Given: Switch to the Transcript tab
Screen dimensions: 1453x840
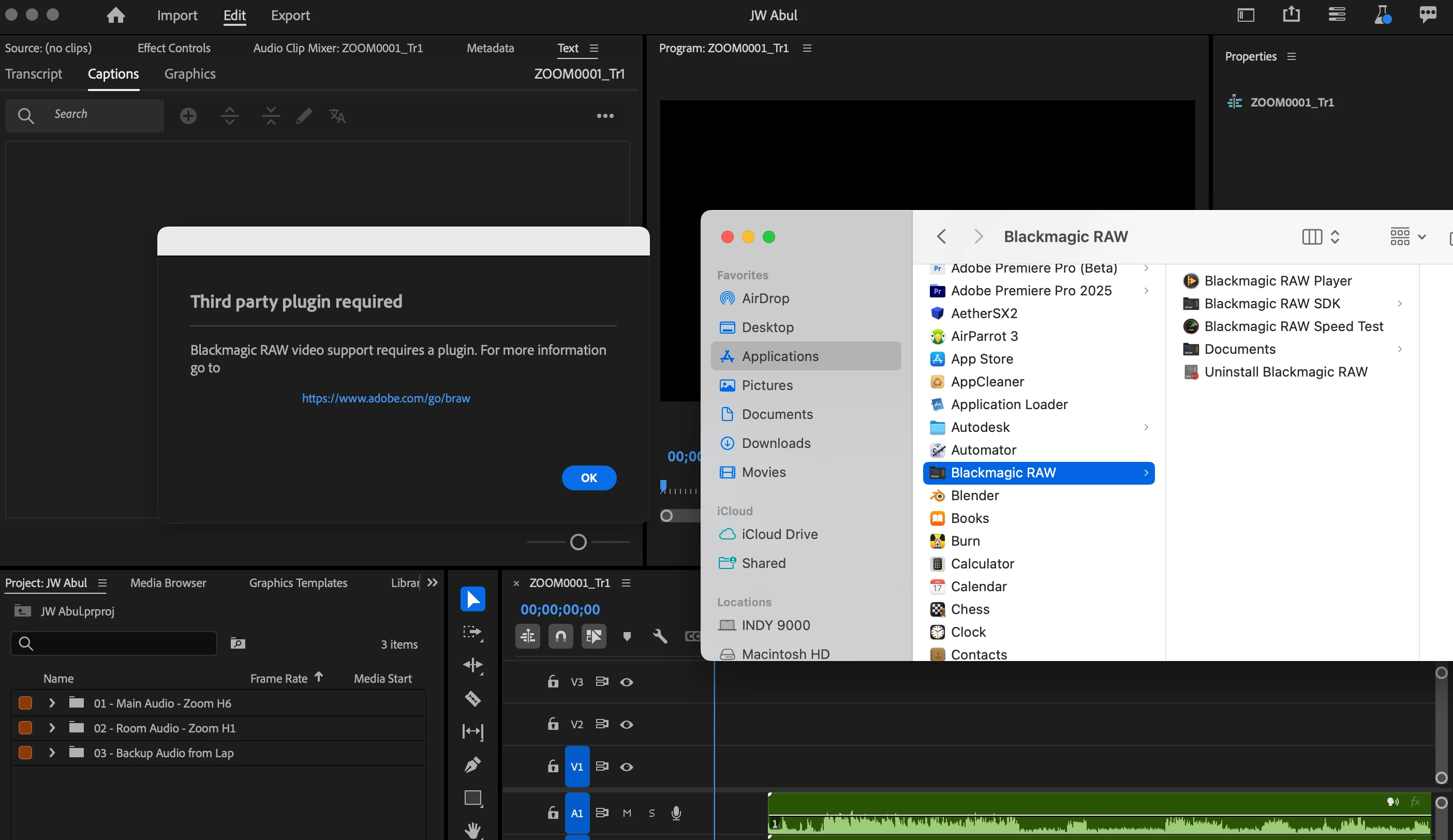Looking at the screenshot, I should point(34,74).
